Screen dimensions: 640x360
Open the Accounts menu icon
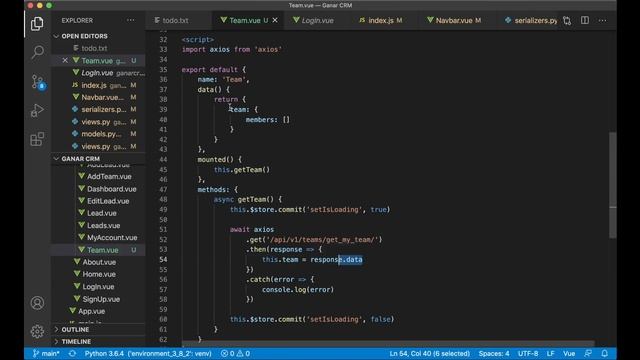coord(37,303)
